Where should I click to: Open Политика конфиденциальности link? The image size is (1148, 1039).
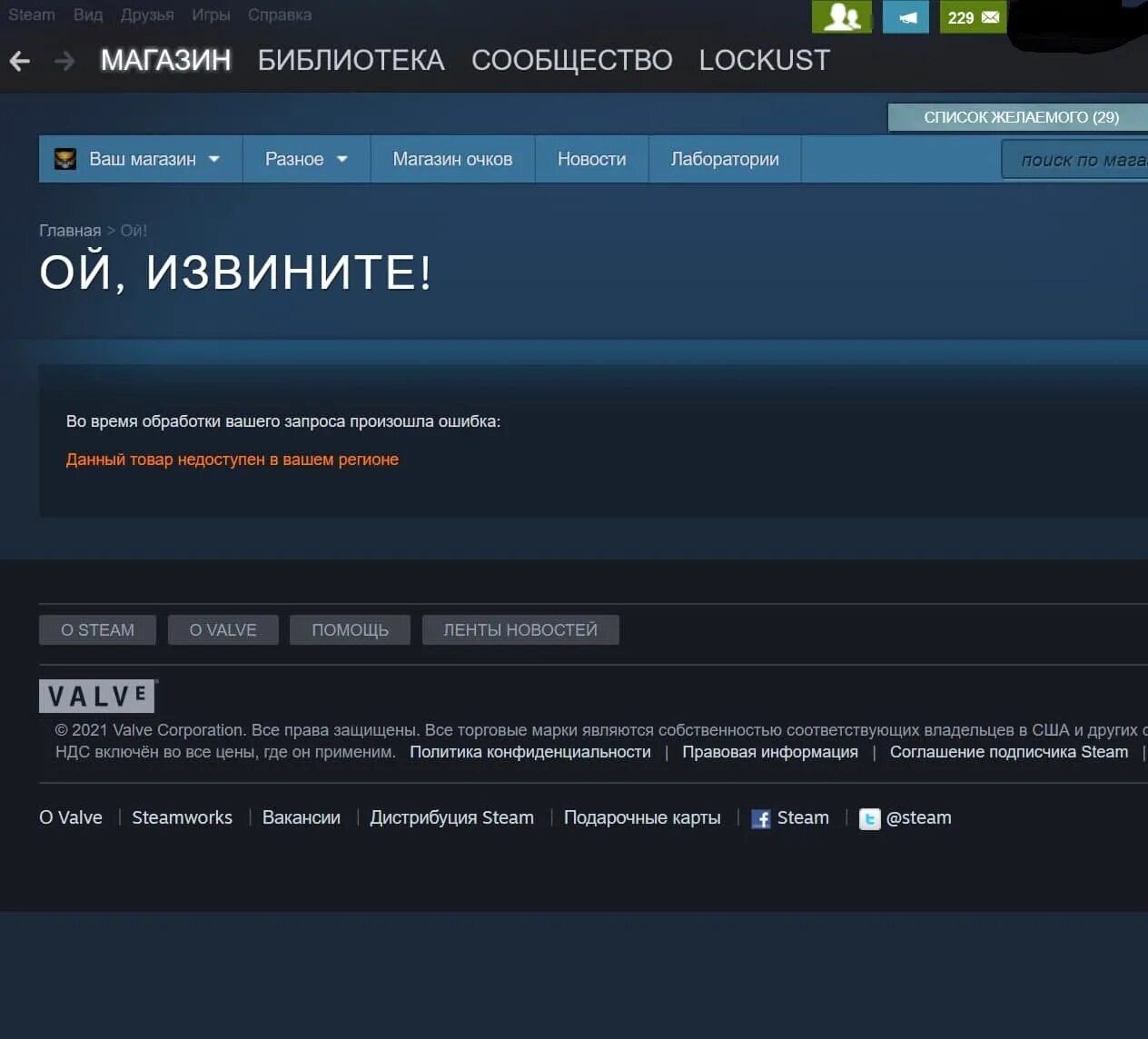pyautogui.click(x=530, y=752)
